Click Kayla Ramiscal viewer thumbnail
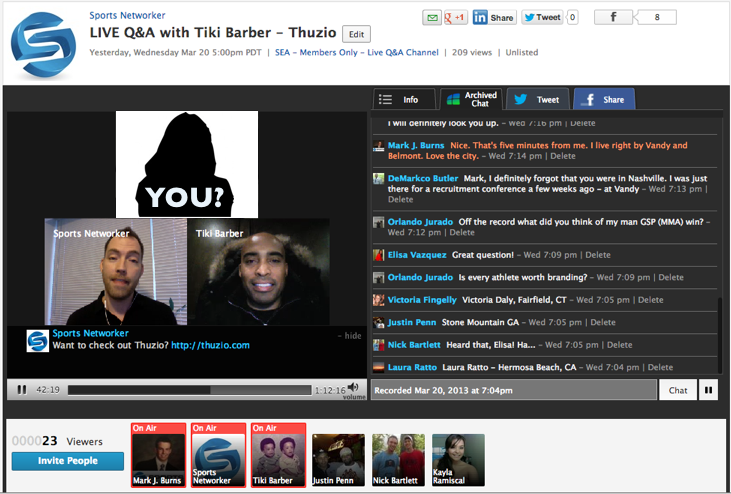The width and height of the screenshot is (731, 494). point(458,460)
